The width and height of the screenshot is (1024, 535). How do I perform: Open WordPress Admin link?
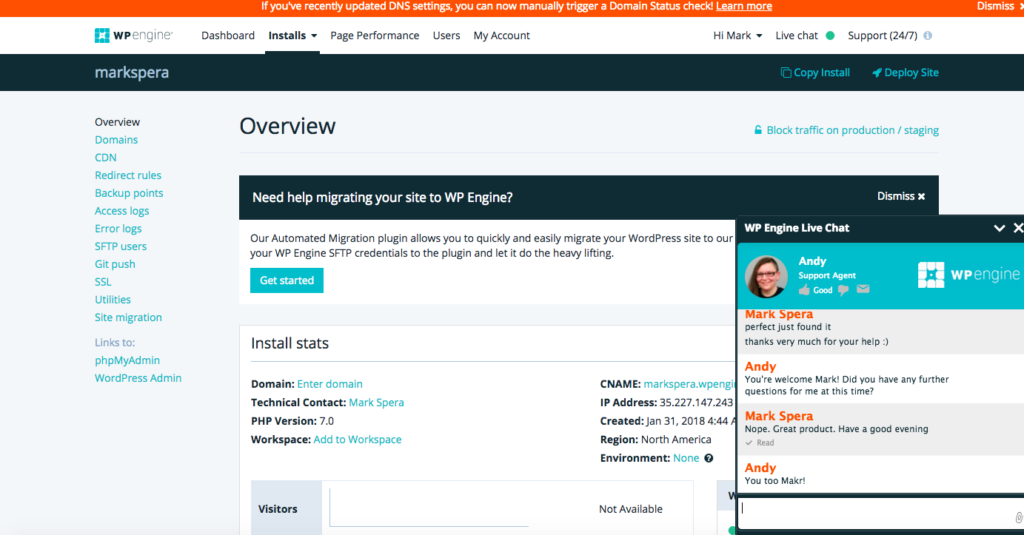138,378
